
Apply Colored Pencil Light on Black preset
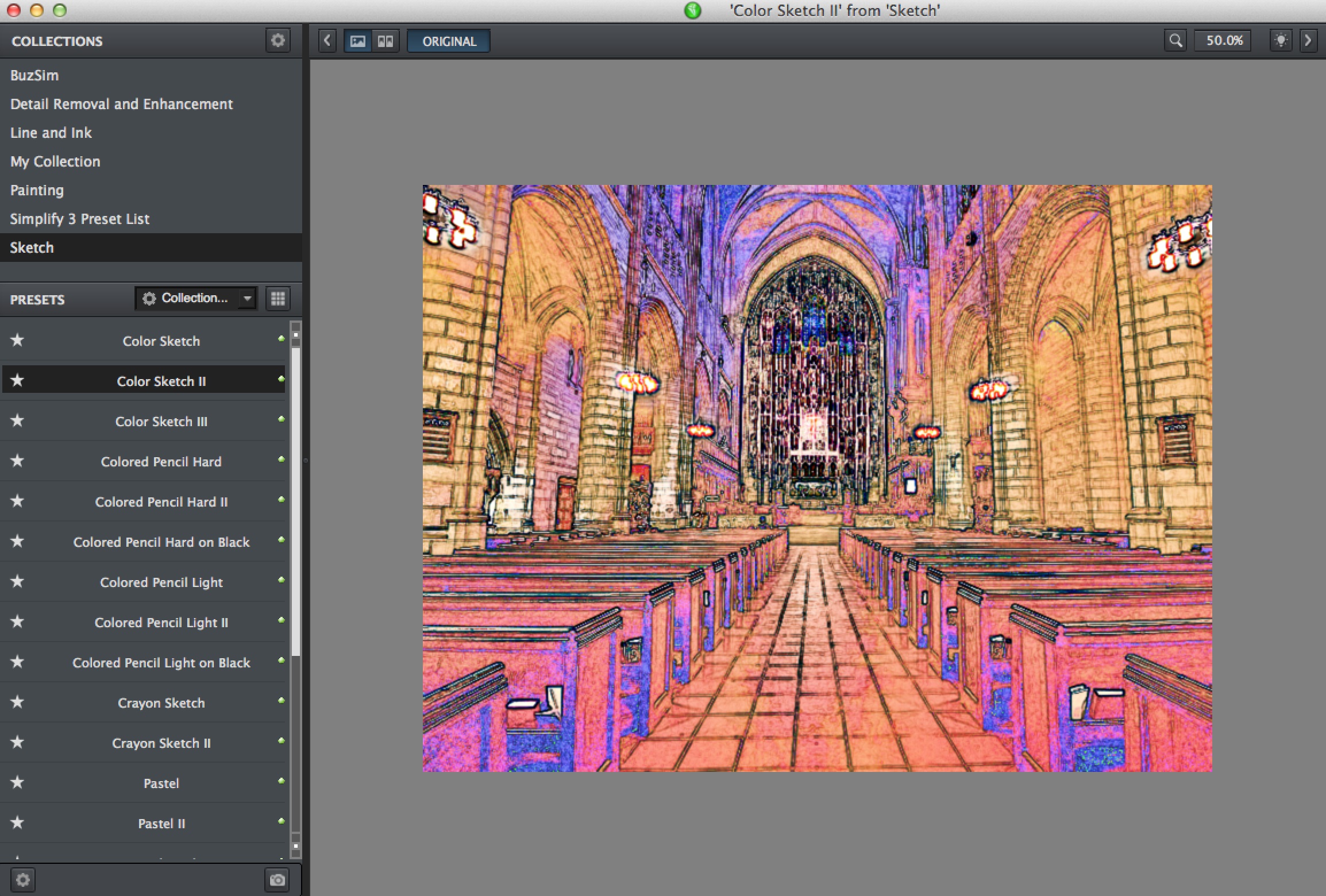coord(144,662)
